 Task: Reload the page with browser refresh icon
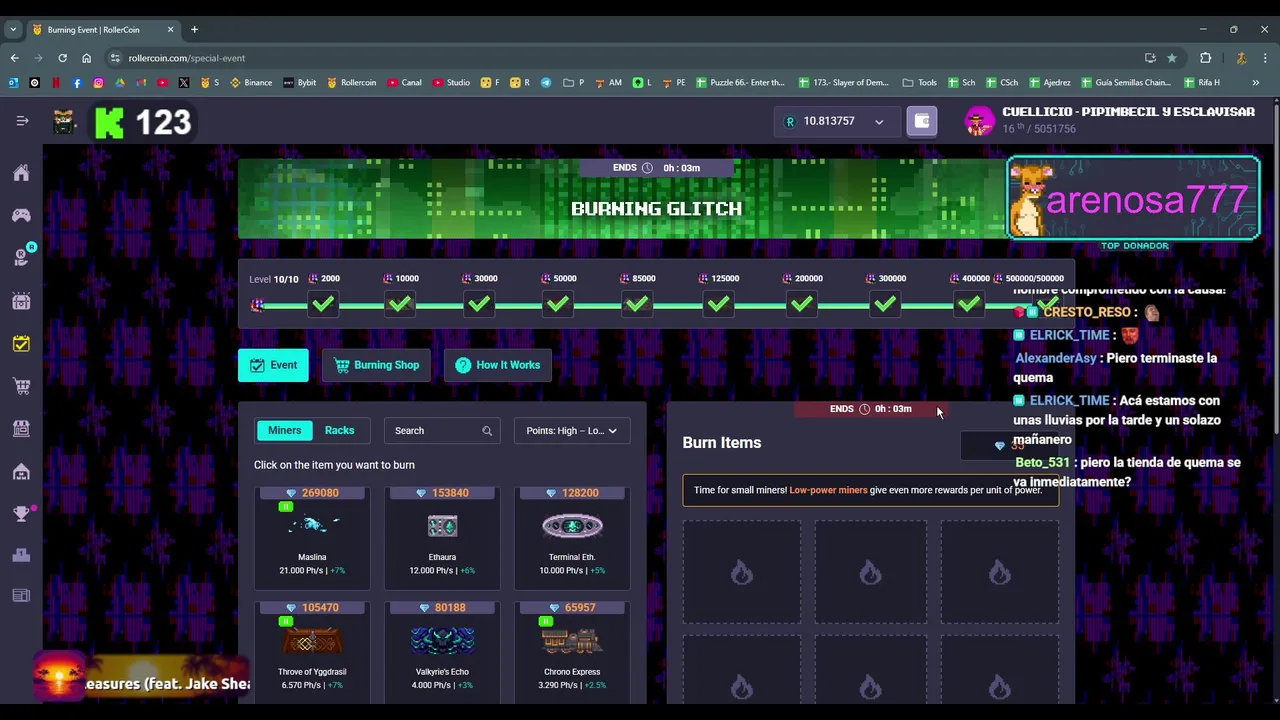[x=62, y=58]
